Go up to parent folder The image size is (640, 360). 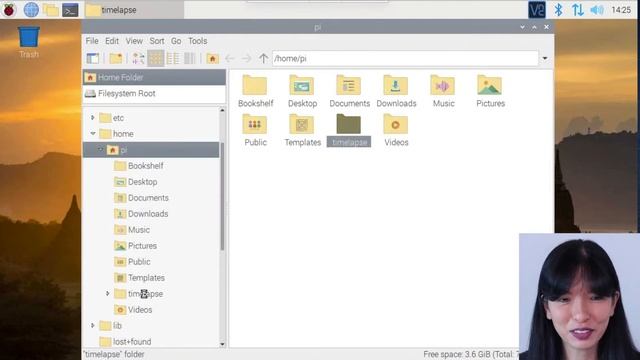tap(263, 58)
